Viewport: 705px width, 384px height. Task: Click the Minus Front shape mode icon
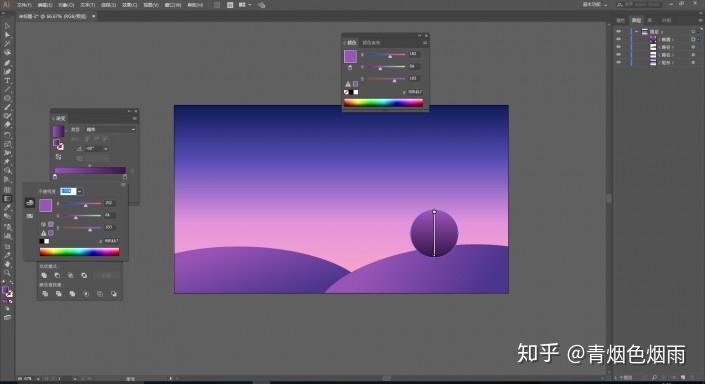point(57,275)
